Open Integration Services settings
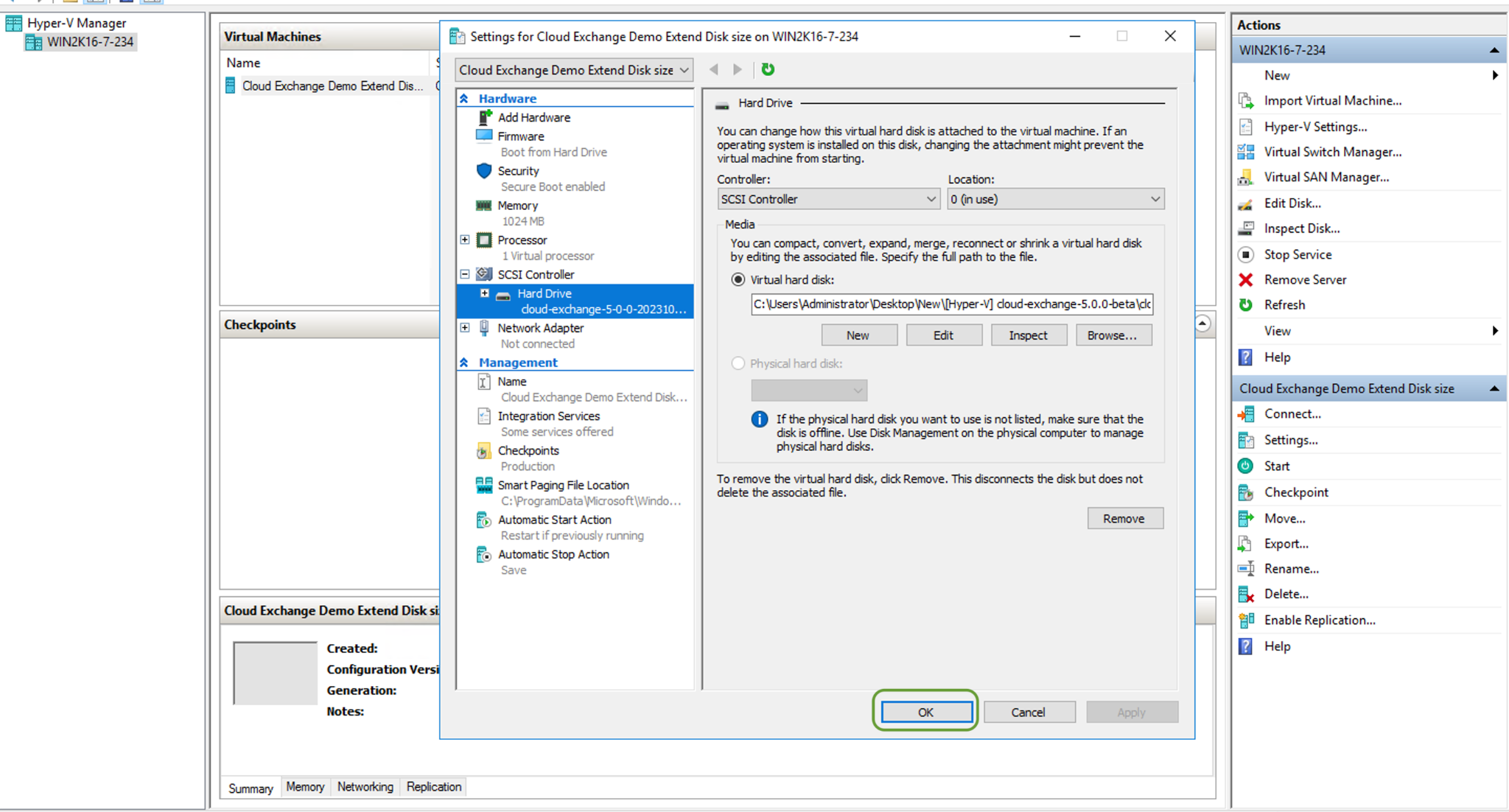 coord(548,416)
